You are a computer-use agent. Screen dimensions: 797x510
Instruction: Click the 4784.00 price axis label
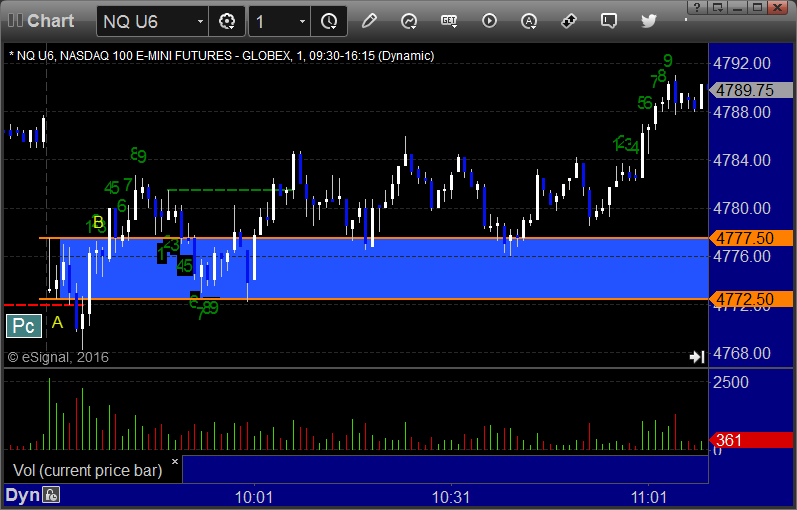click(x=742, y=160)
